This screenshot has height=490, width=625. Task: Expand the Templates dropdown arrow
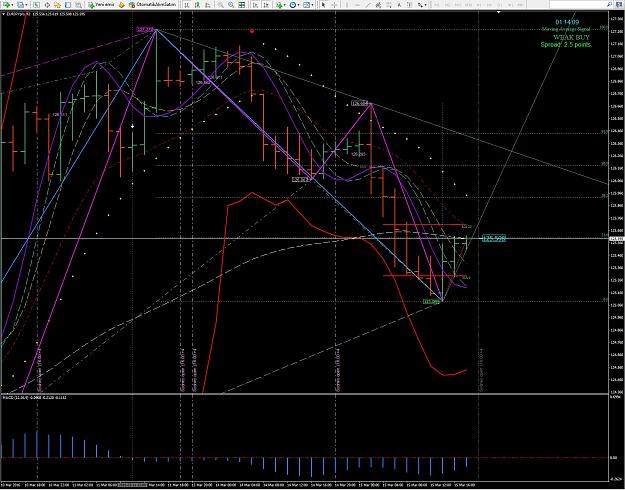311,5
